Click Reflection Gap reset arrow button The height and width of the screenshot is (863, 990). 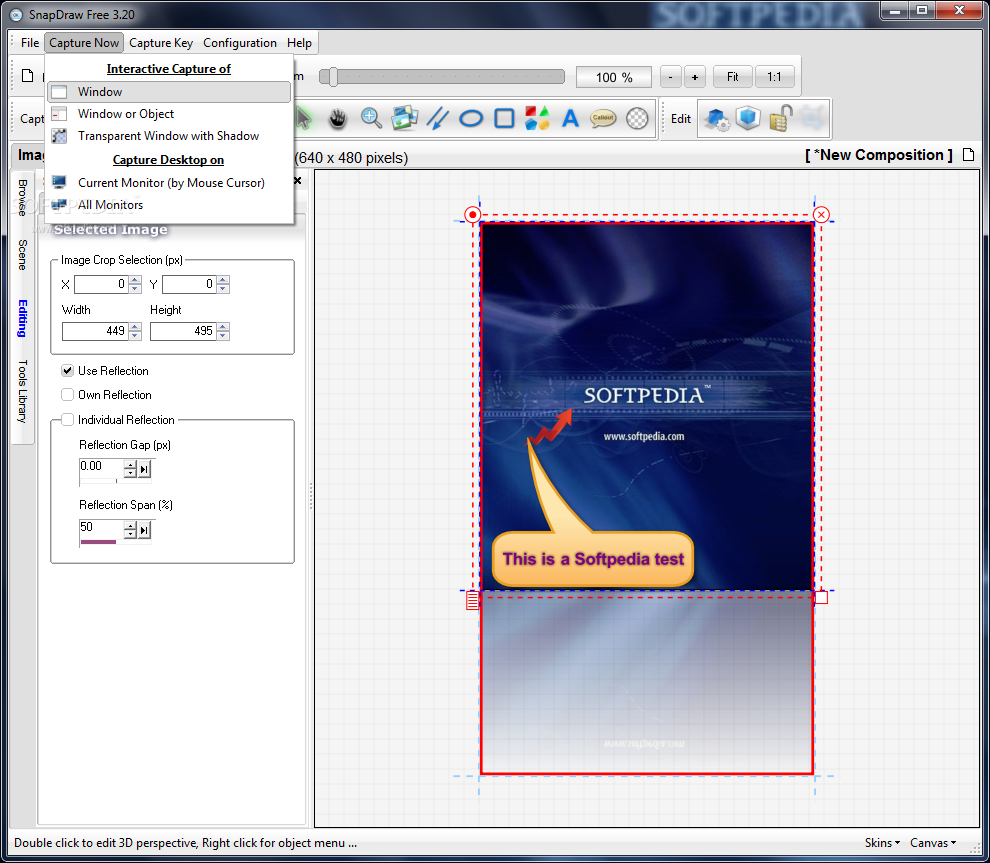click(145, 468)
